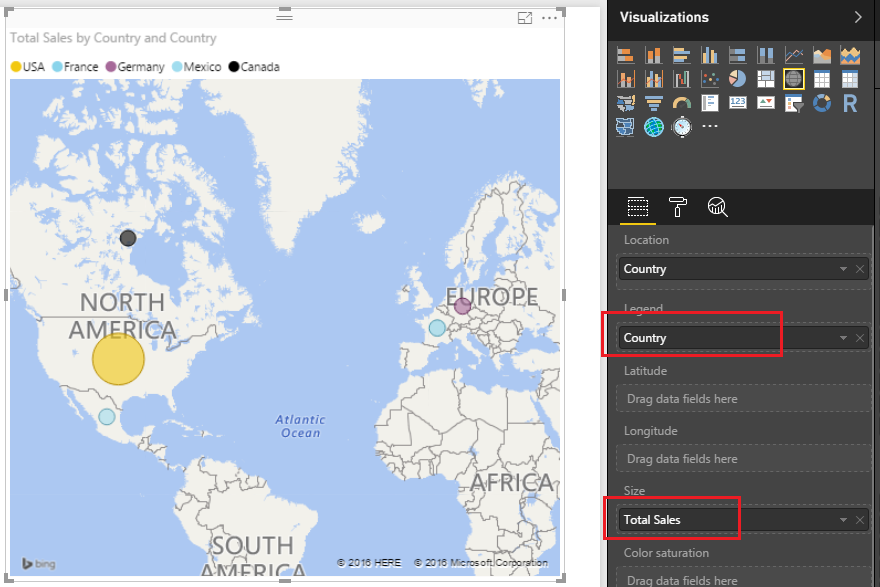This screenshot has height=587, width=880.
Task: Select the blue France bubble on map
Action: pyautogui.click(x=437, y=328)
